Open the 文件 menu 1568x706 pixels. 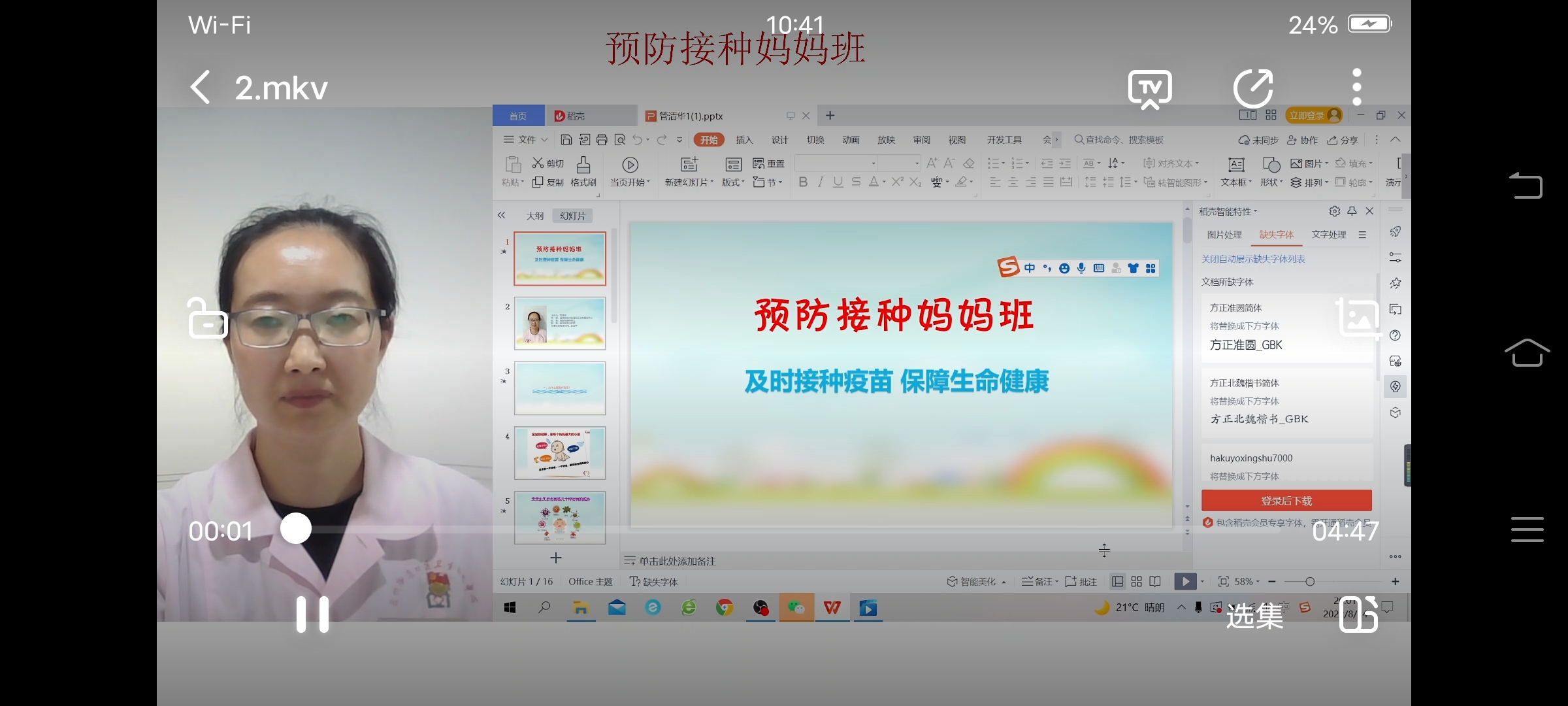pyautogui.click(x=525, y=140)
